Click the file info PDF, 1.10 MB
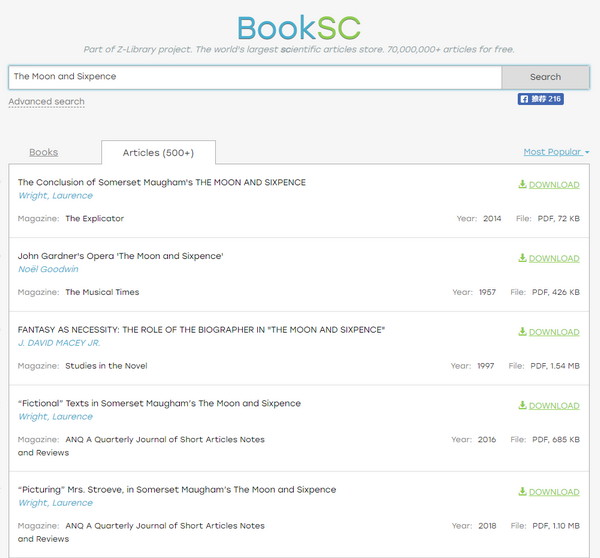Screen dimensions: 600x558 [x=556, y=526]
